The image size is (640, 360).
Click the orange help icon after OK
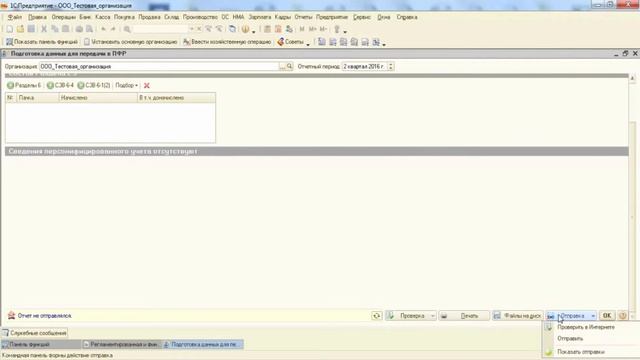622,316
